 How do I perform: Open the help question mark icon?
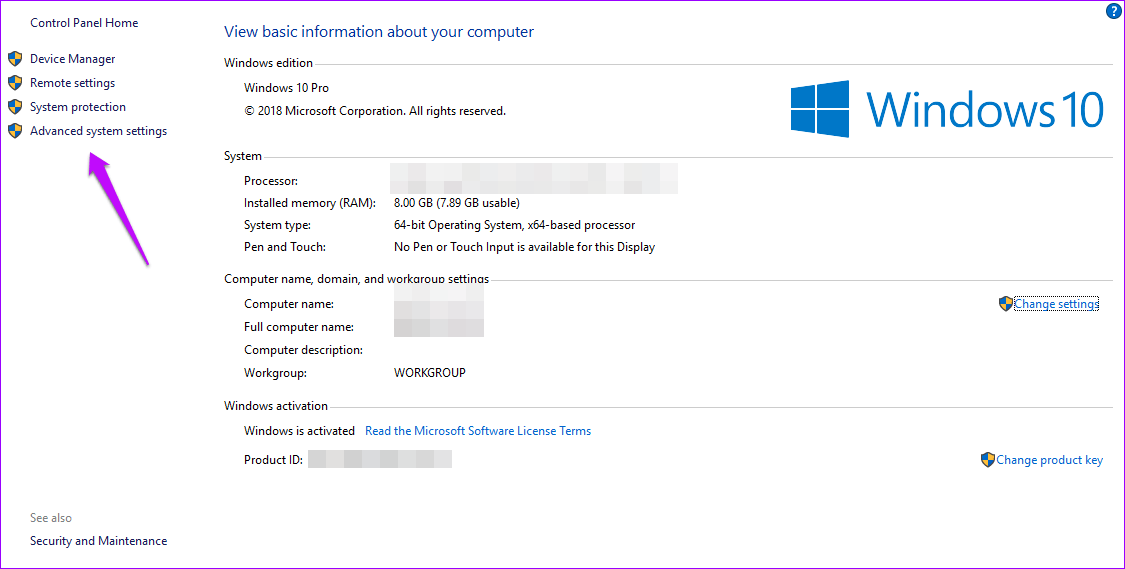(1114, 11)
